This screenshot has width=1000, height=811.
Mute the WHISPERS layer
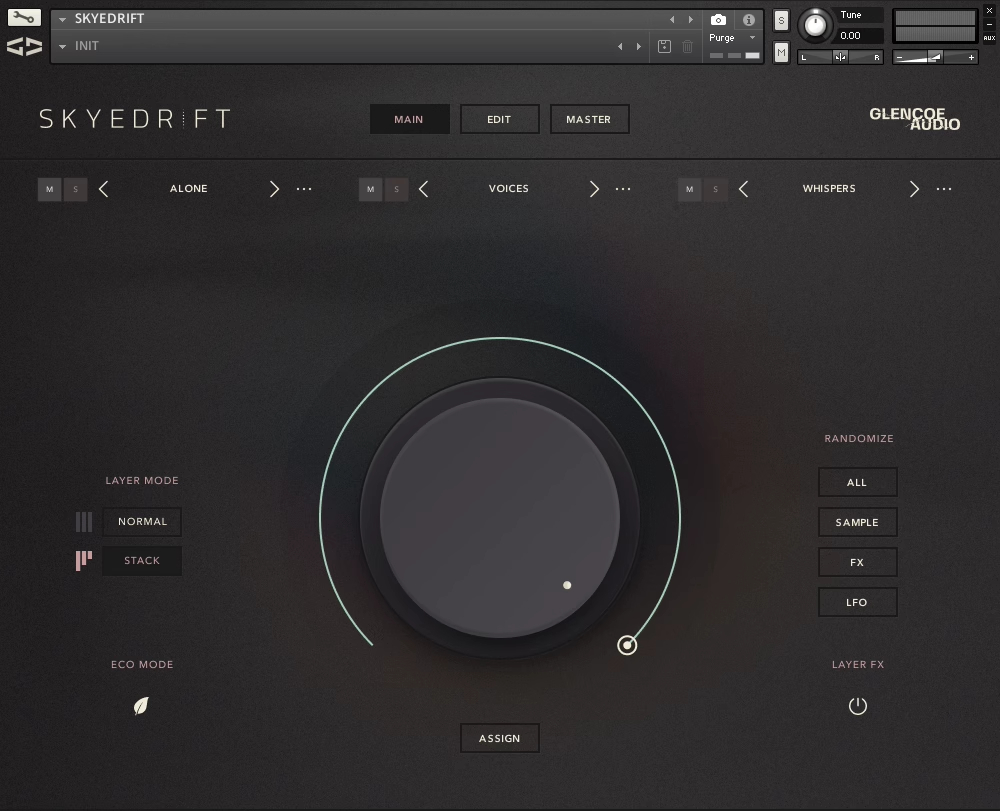click(689, 189)
